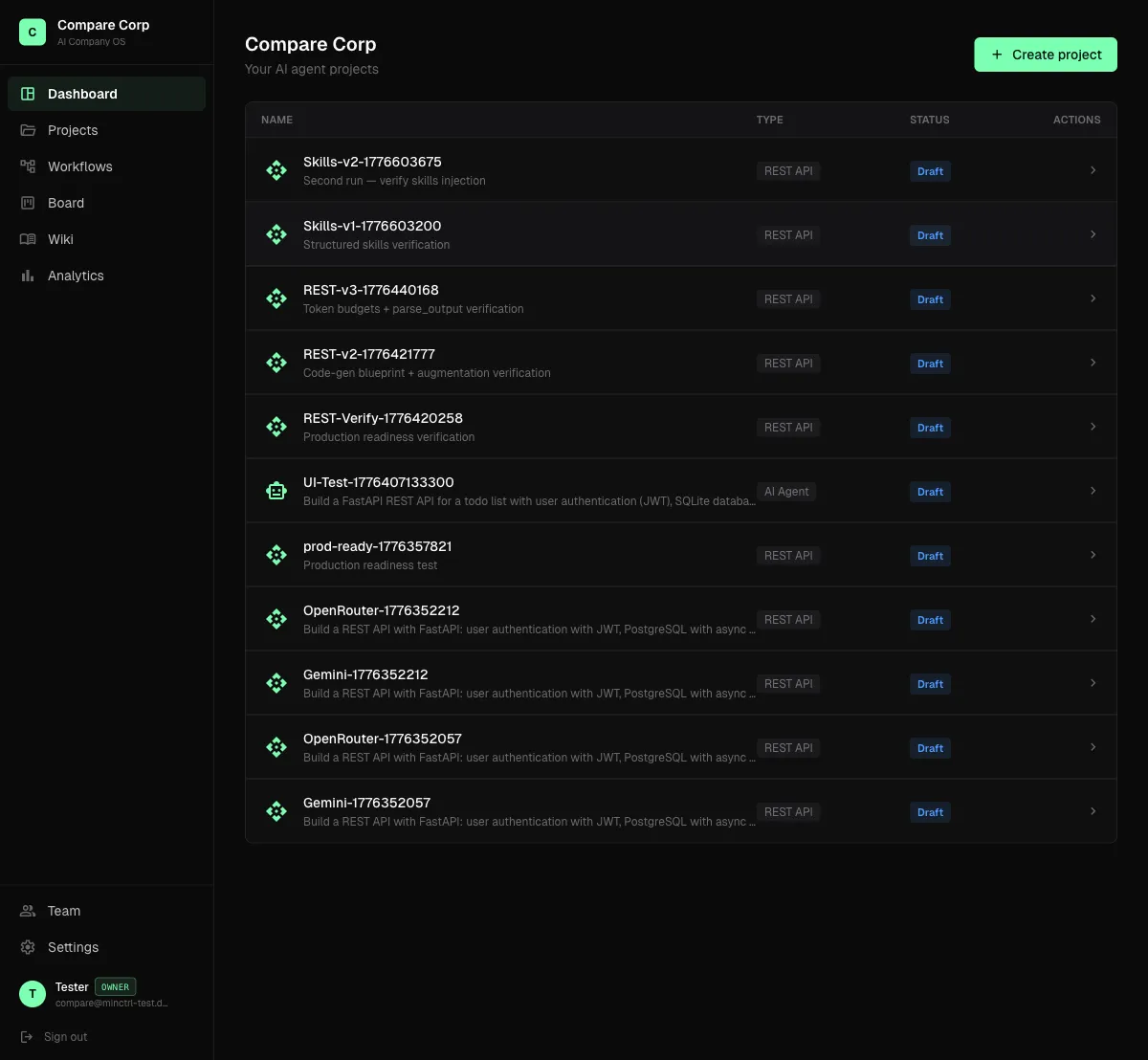Open prod-ready-1776357821 via its row chevron
1148x1060 pixels.
(x=1093, y=555)
